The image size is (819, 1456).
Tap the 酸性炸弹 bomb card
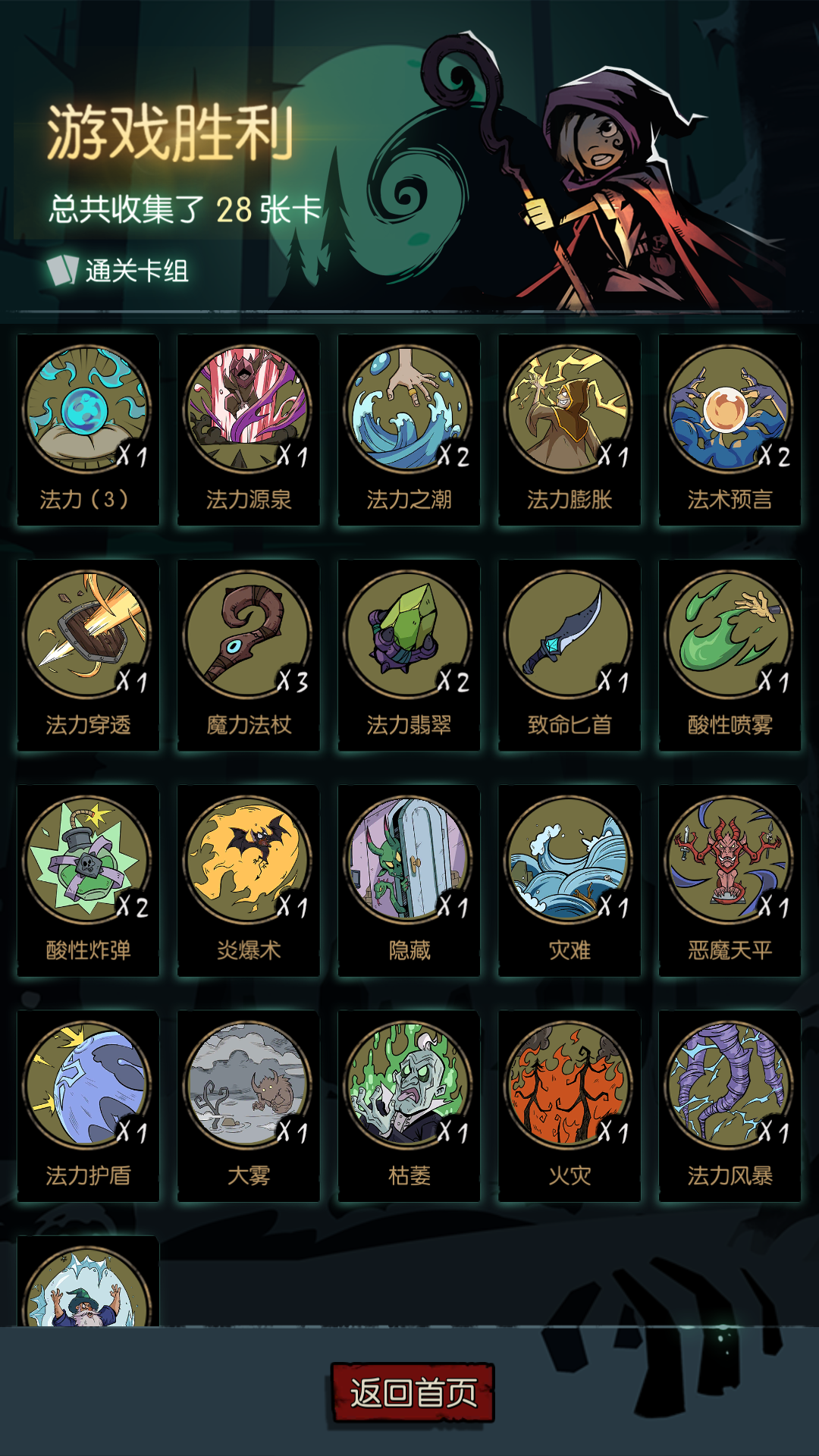[x=88, y=880]
